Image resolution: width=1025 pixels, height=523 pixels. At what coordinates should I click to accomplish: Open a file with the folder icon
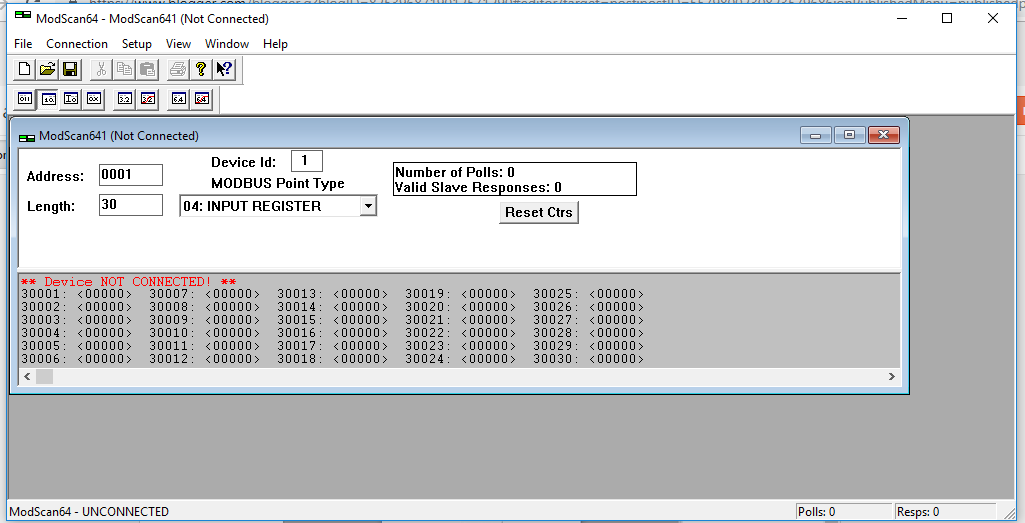(x=47, y=69)
